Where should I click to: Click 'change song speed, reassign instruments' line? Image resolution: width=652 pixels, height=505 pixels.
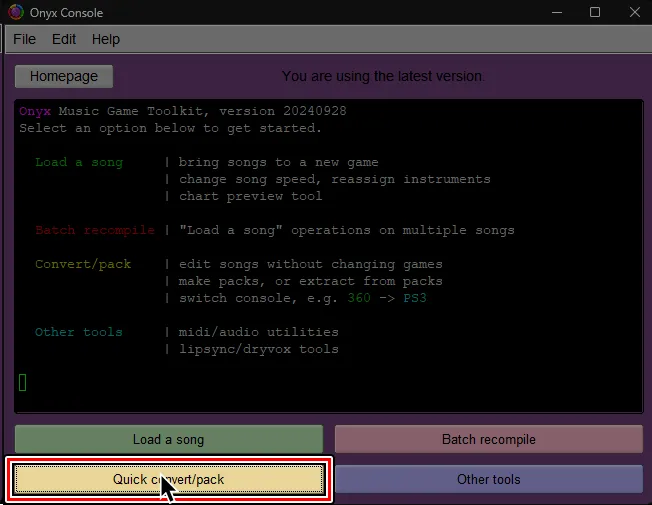(335, 179)
